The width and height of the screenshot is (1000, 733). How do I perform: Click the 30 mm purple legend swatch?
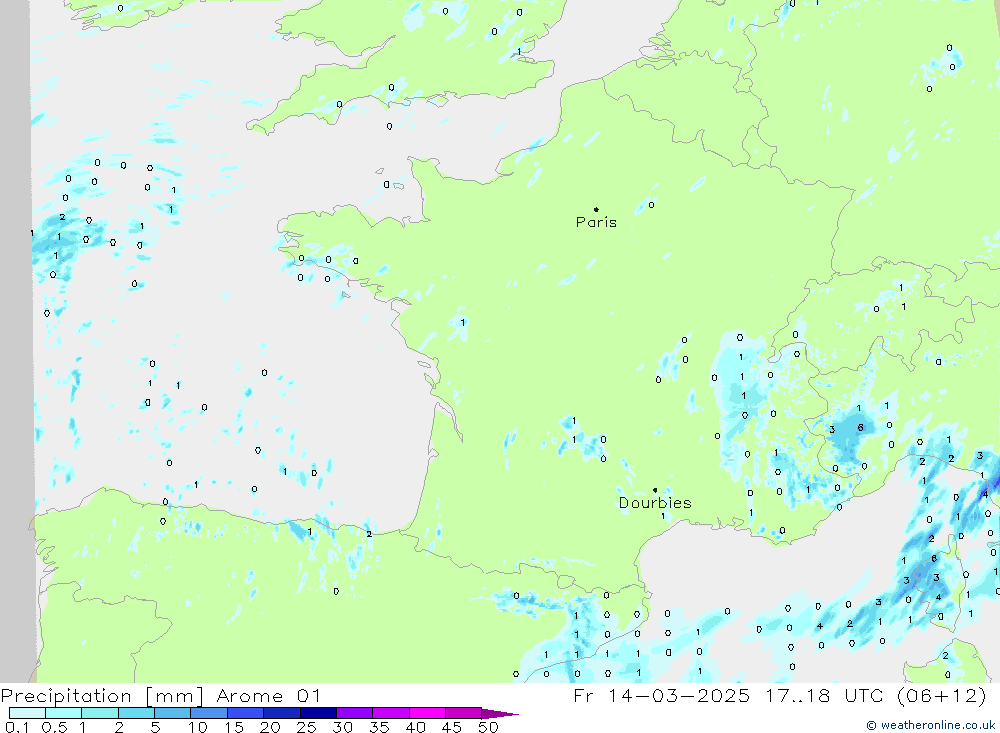point(354,713)
